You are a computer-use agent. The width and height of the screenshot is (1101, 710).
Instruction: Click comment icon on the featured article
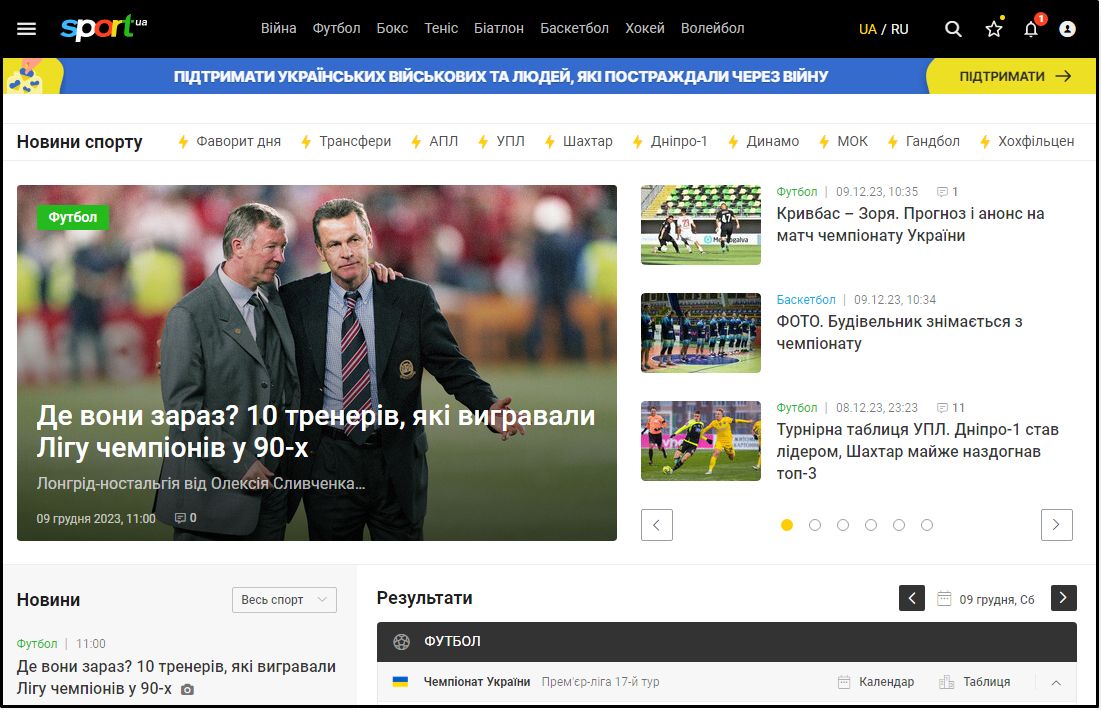tap(180, 518)
